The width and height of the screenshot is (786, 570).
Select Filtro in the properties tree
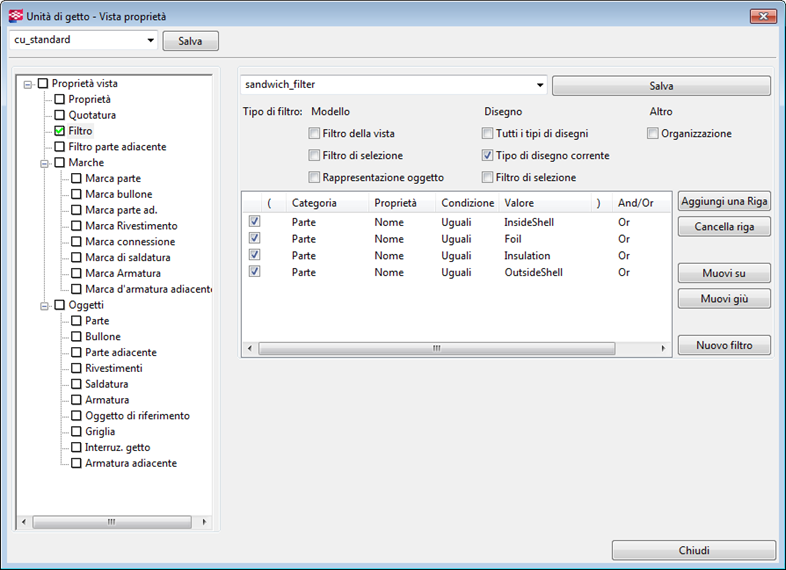80,131
